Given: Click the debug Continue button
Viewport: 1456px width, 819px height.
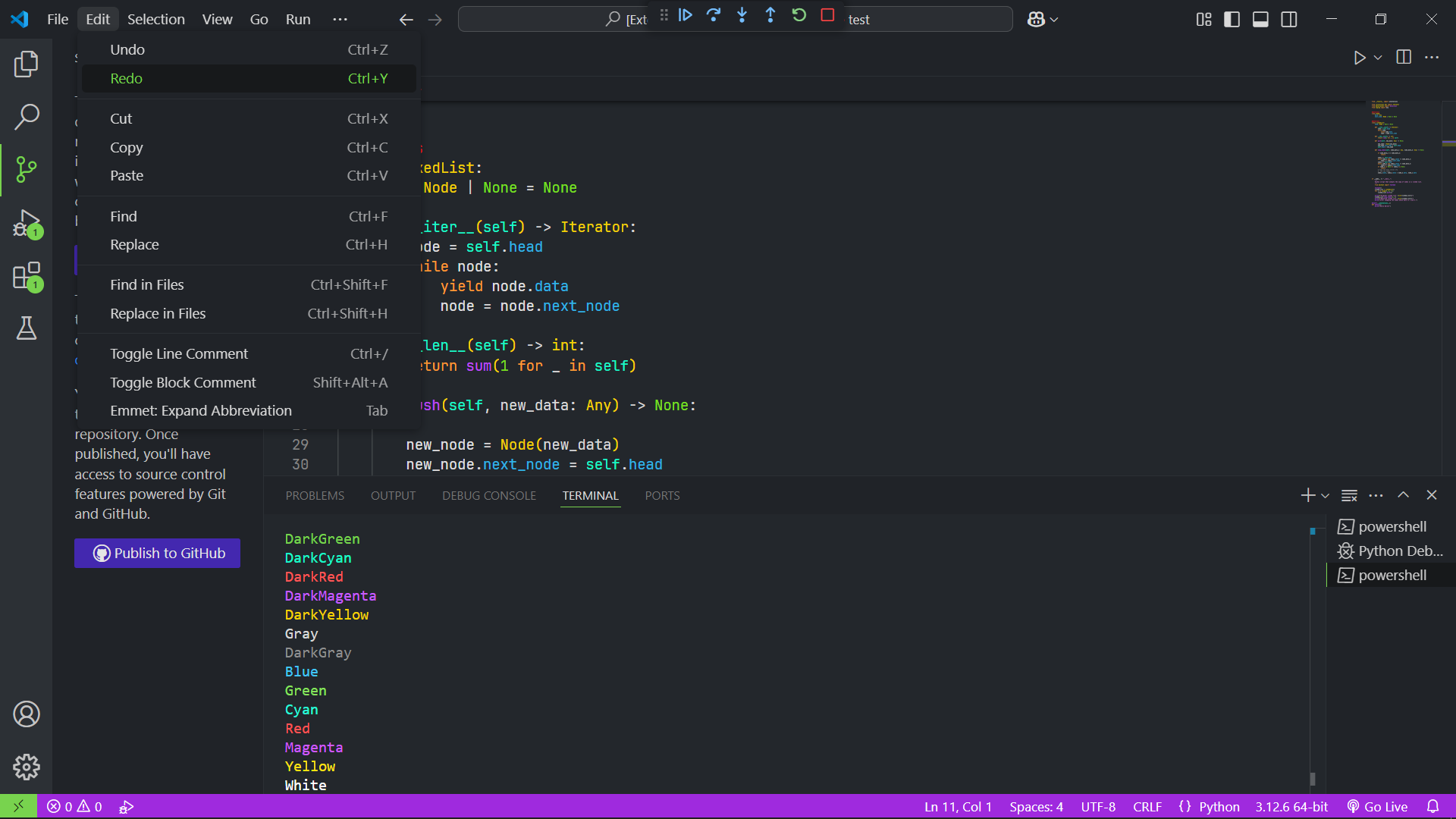Looking at the screenshot, I should click(686, 15).
